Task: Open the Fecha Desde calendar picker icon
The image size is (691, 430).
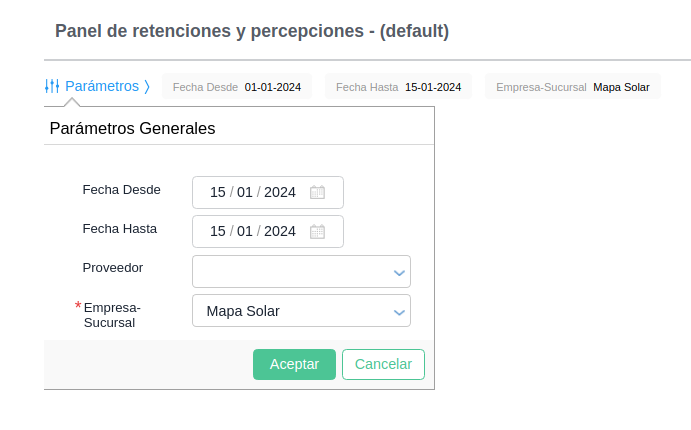Action: tap(317, 192)
